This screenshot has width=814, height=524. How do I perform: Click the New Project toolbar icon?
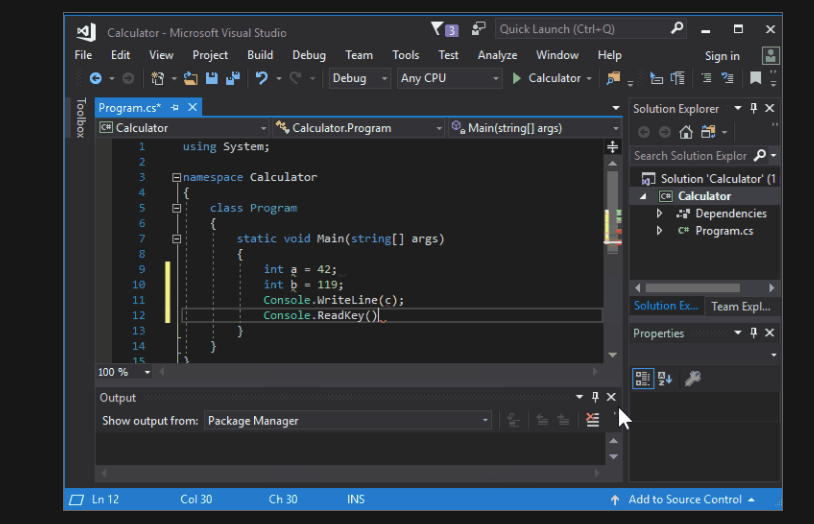click(x=158, y=78)
